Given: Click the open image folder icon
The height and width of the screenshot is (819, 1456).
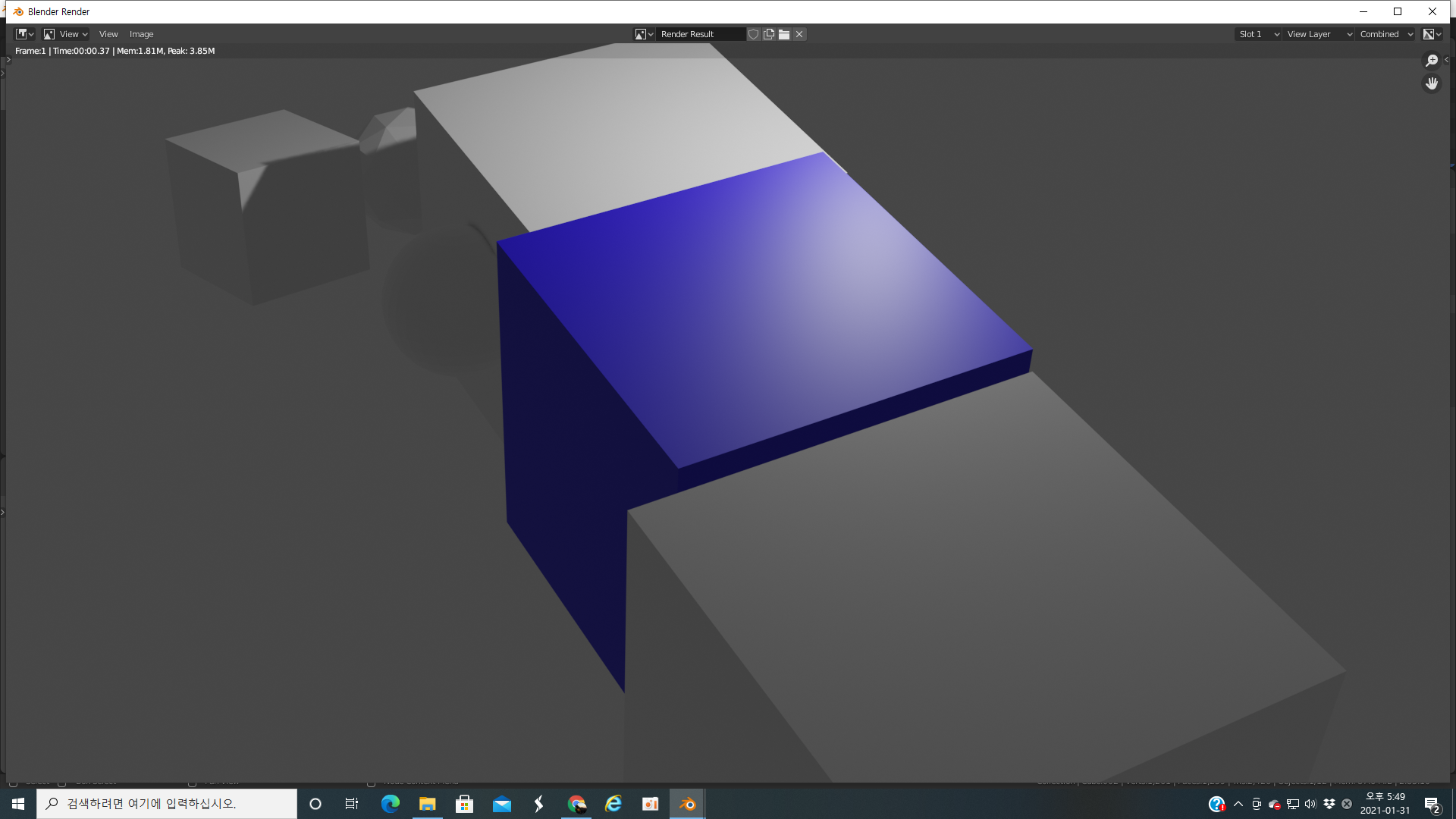Looking at the screenshot, I should tap(784, 34).
